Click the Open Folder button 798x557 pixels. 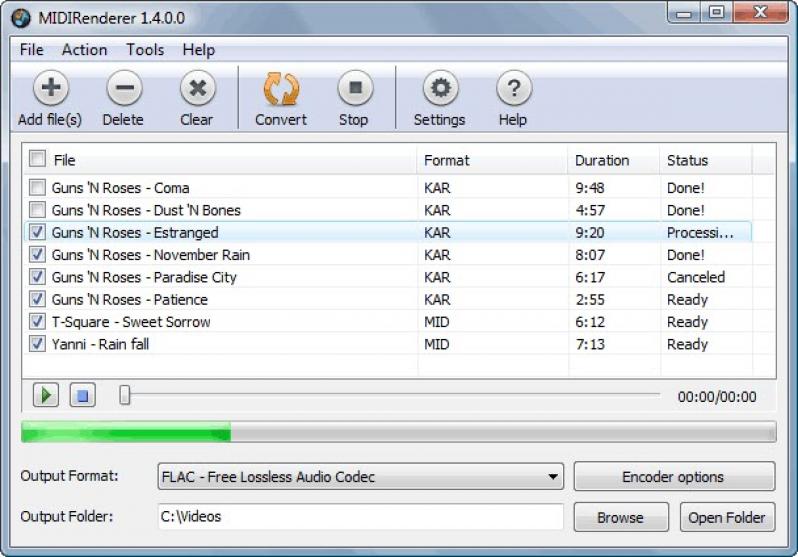[727, 517]
